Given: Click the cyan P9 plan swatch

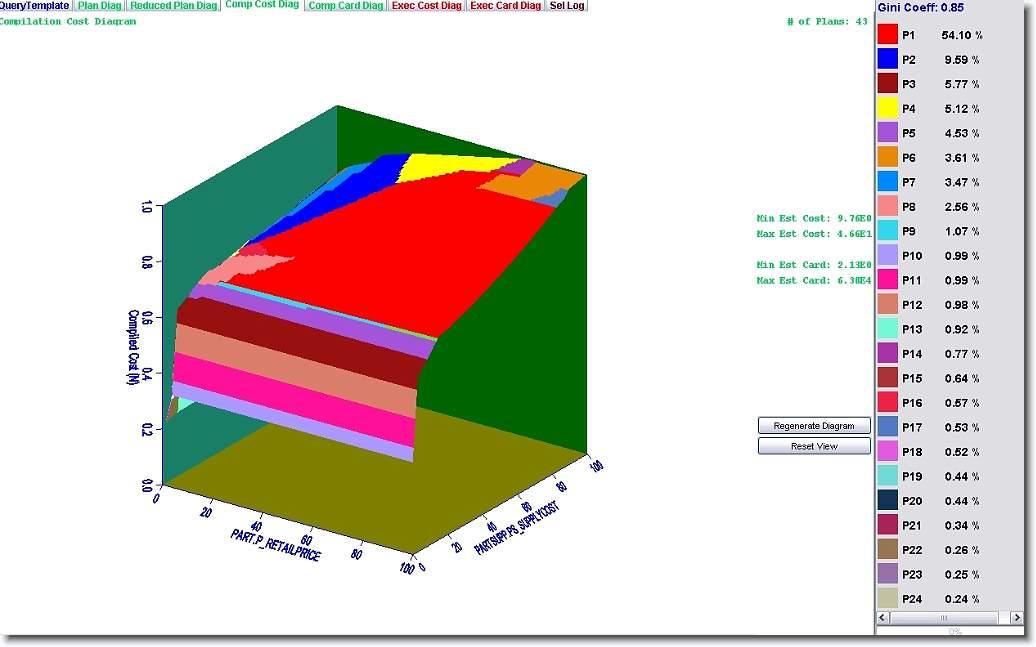Looking at the screenshot, I should pyautogui.click(x=887, y=231).
